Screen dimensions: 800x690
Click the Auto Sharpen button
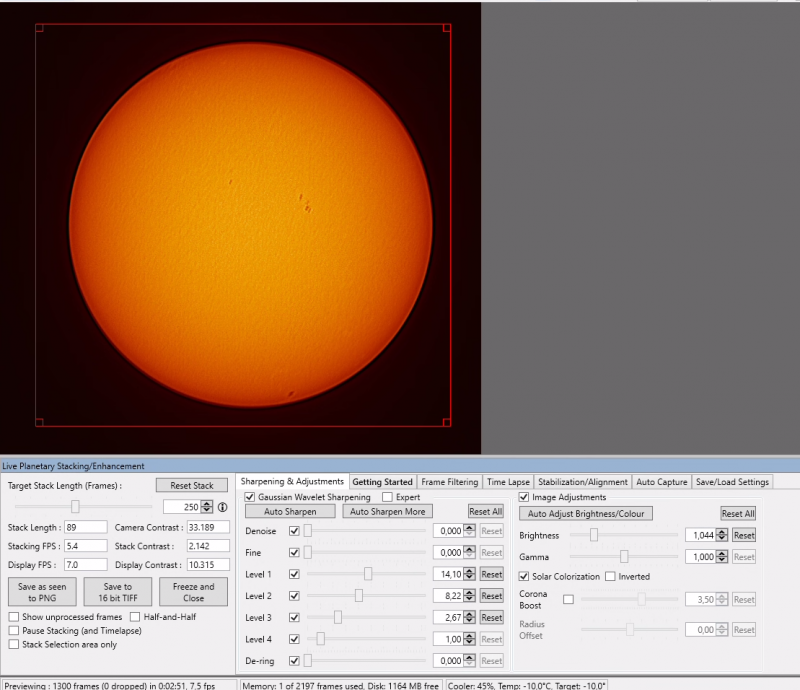(x=290, y=511)
